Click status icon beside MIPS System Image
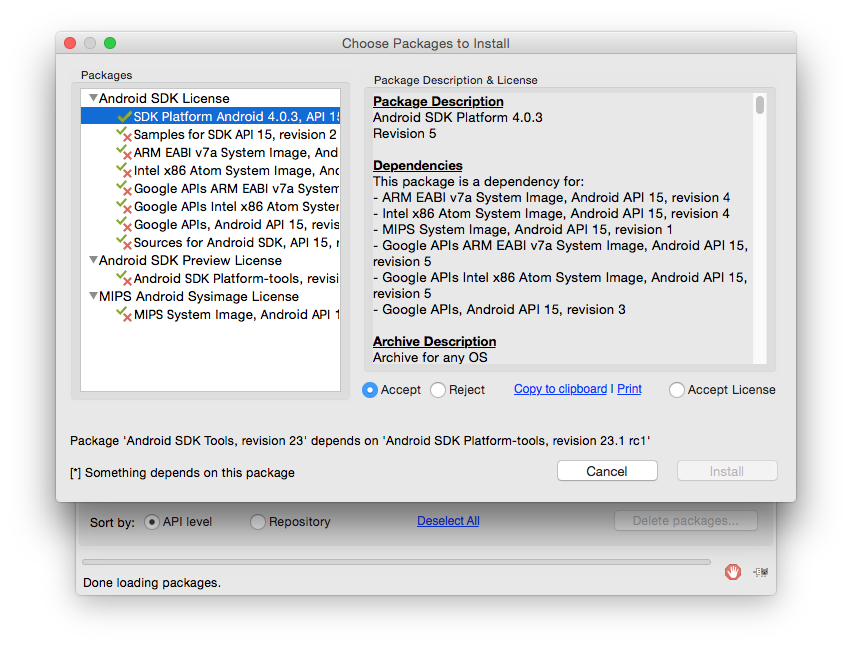852x645 pixels. click(125, 315)
